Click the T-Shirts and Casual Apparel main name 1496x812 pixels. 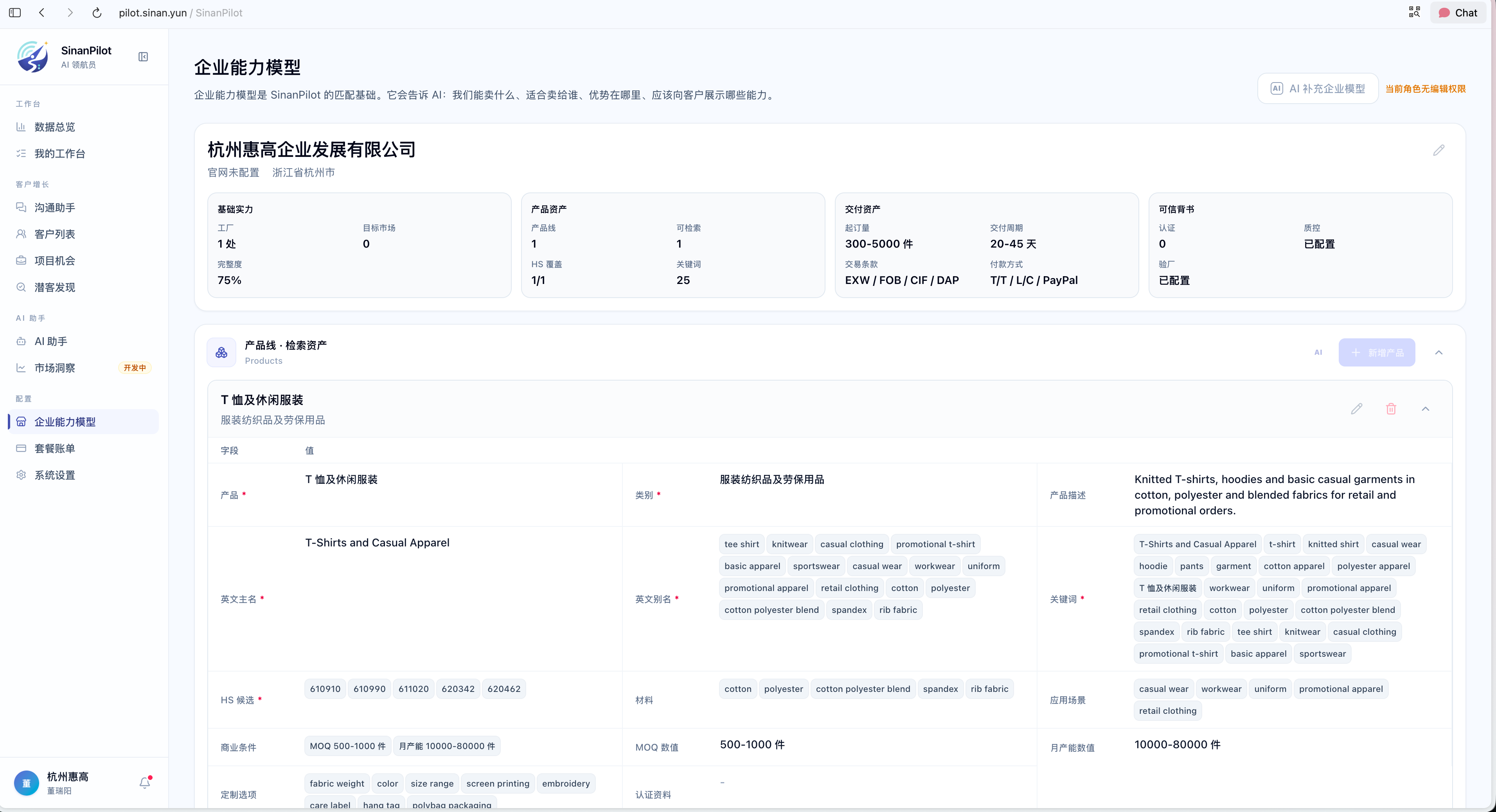pos(378,543)
